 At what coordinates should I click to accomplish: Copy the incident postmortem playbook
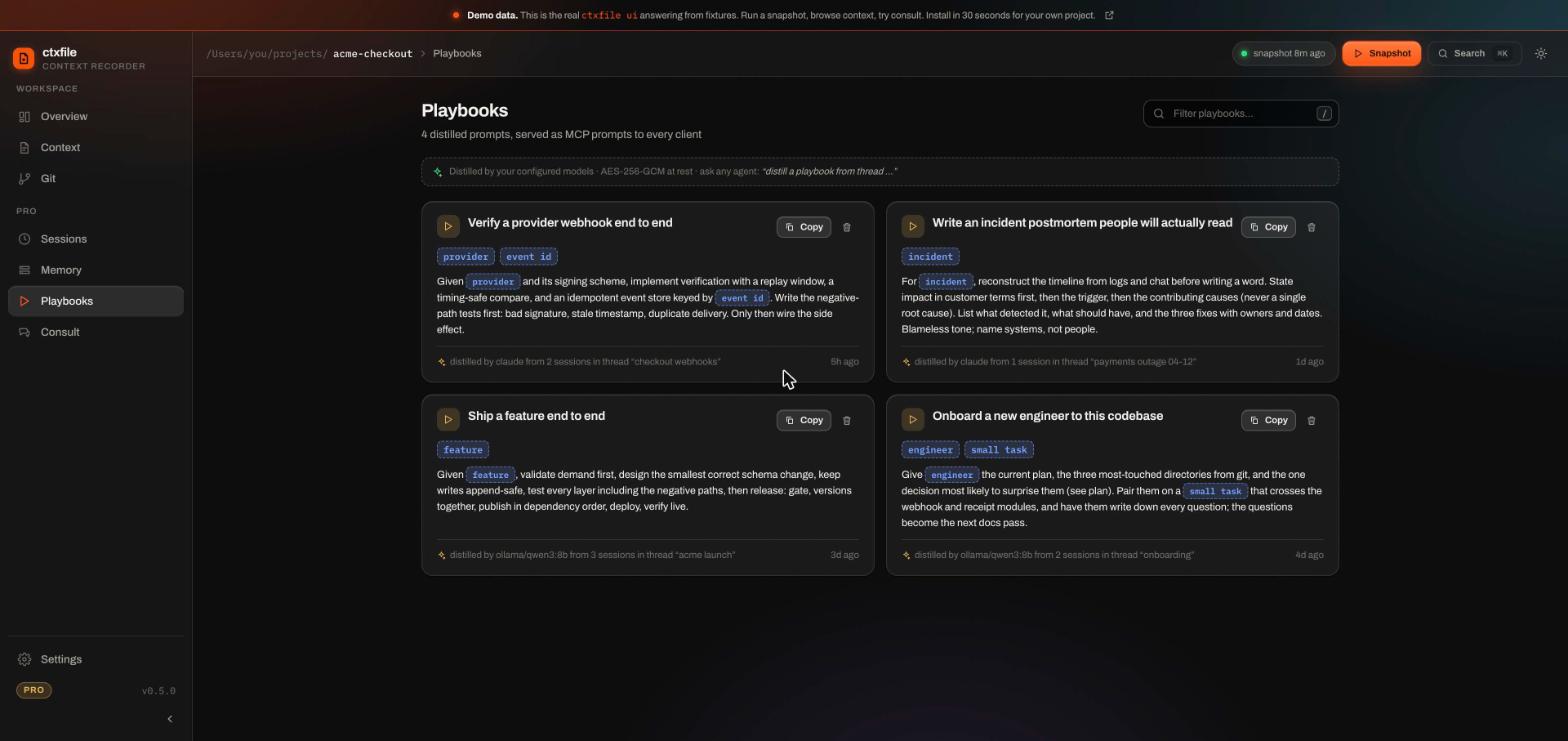coord(1268,227)
